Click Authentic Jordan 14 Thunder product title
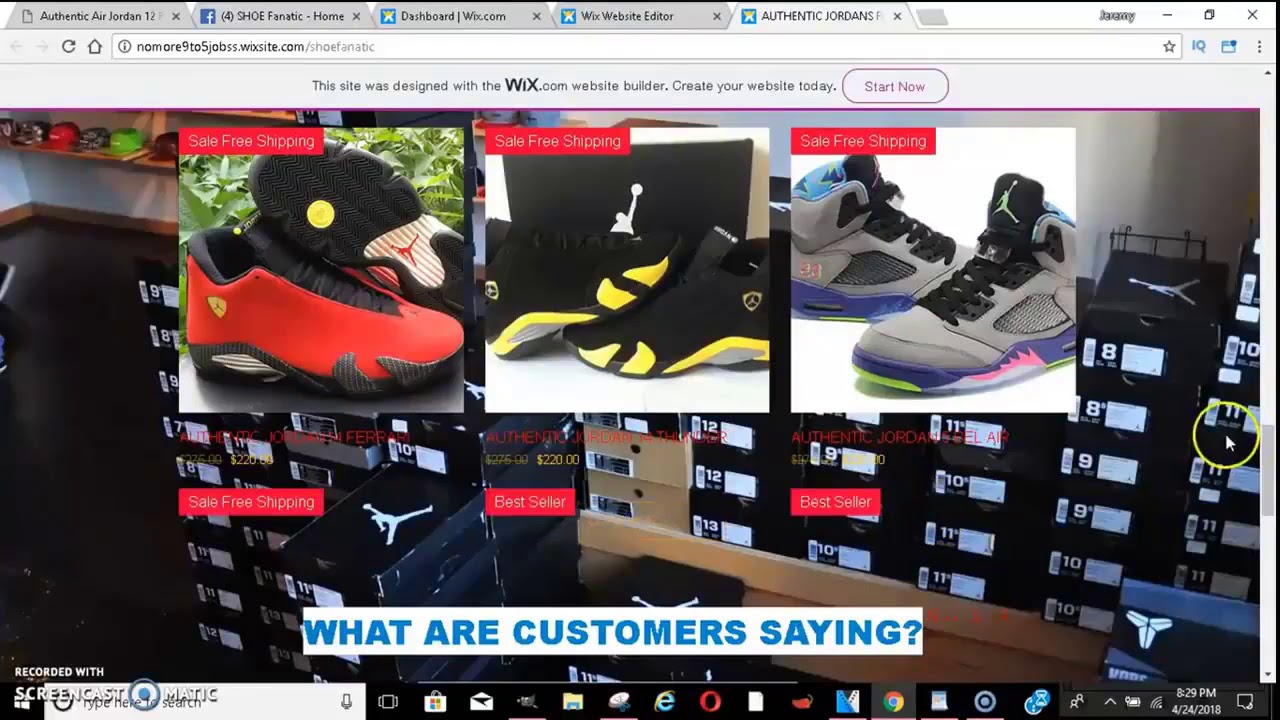Screen dimensions: 1280x720 point(606,437)
